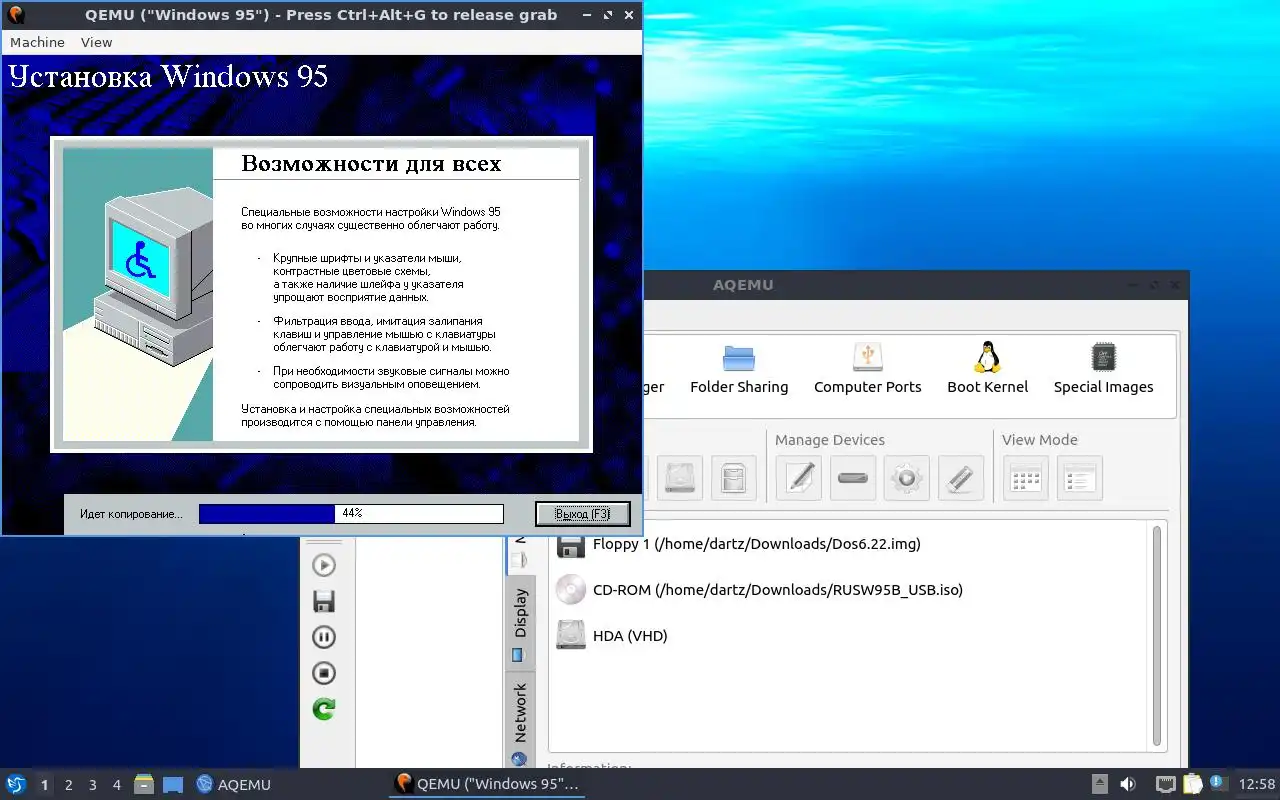The width and height of the screenshot is (1280, 800).
Task: Switch to icon grid view mode
Action: tap(1026, 478)
